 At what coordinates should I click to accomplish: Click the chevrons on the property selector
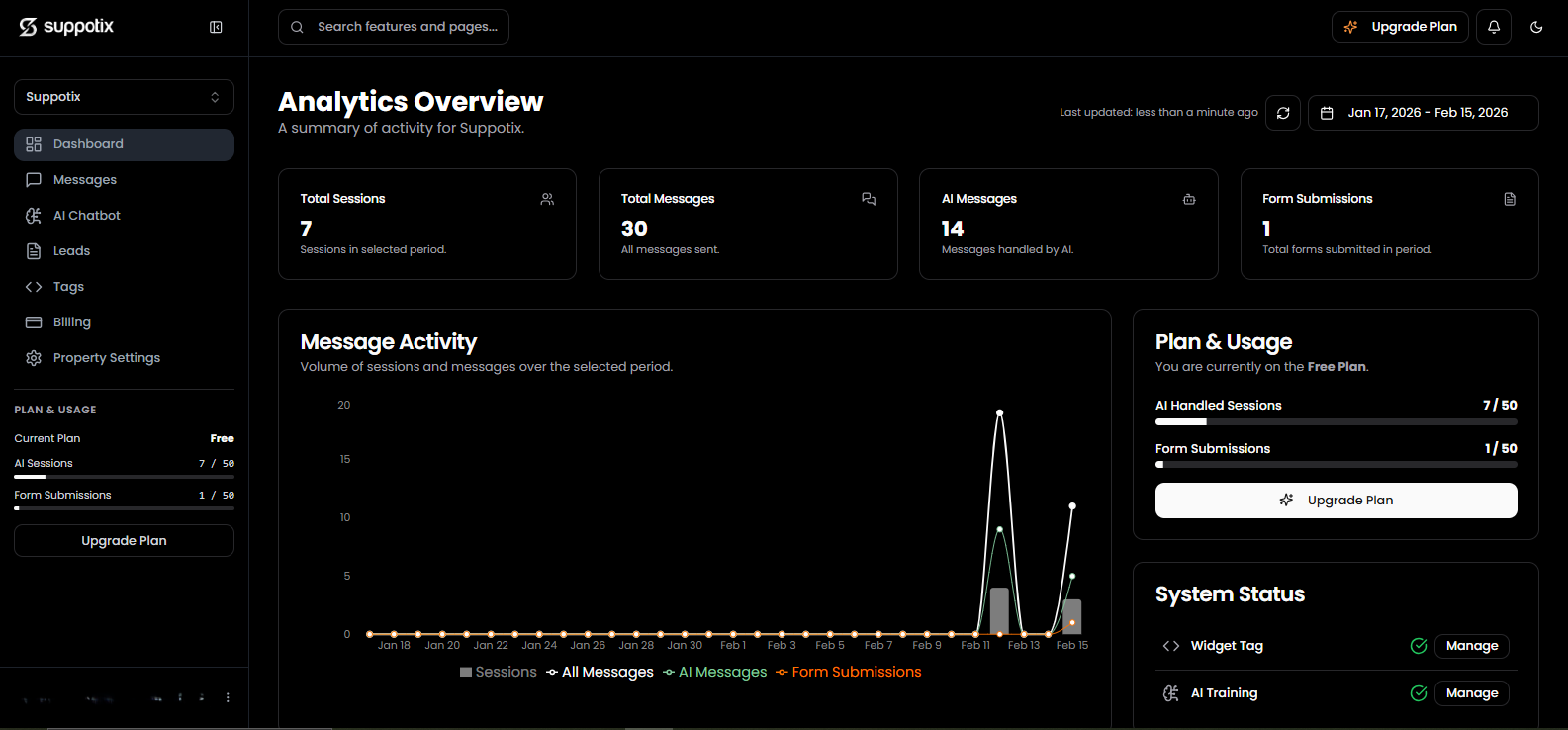[215, 97]
